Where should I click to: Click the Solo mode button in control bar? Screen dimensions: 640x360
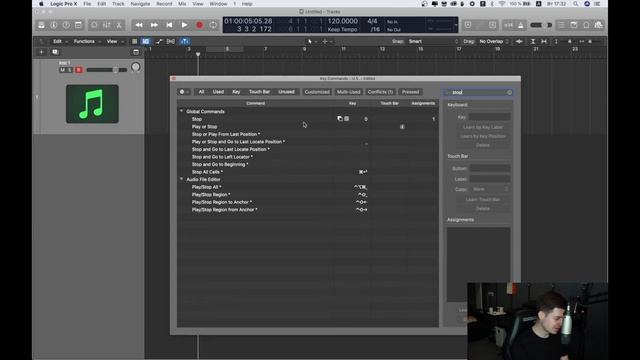(493, 25)
